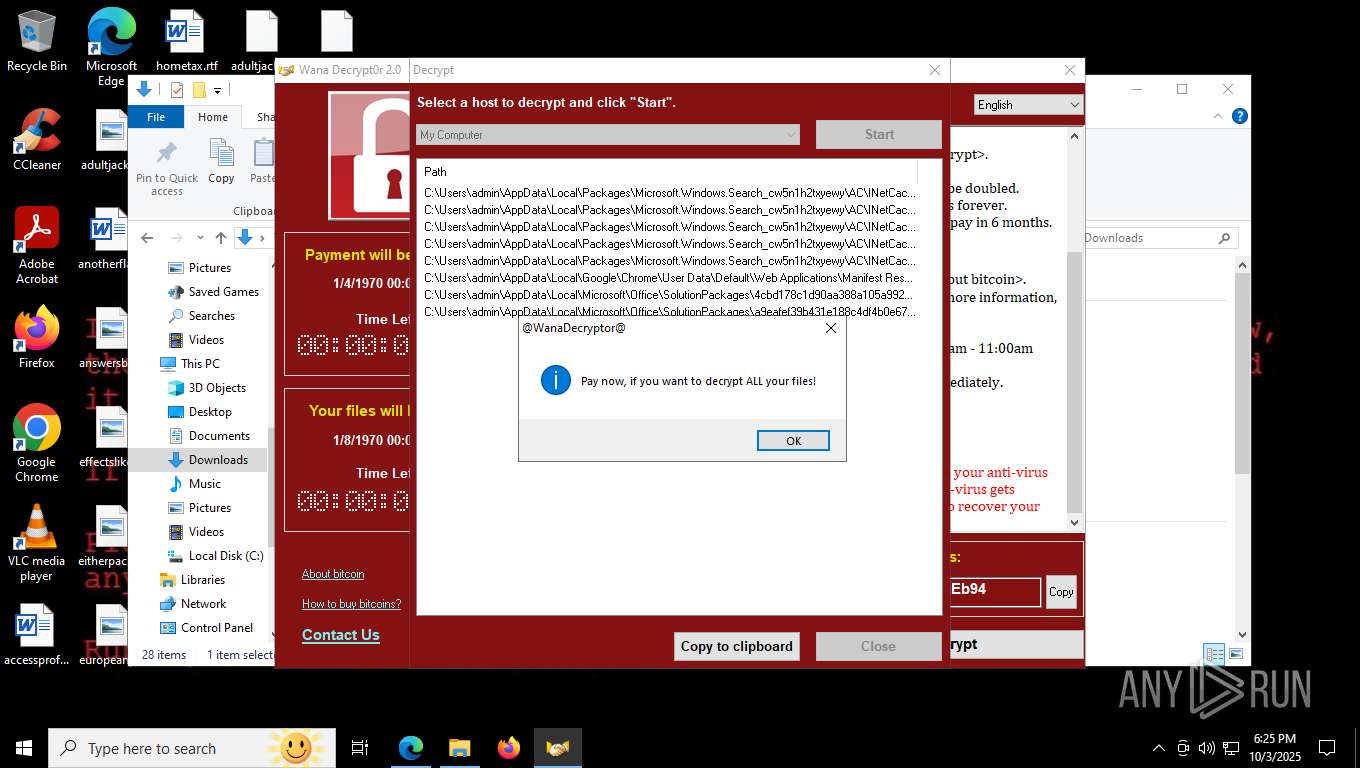1360x768 pixels.
Task: Open the Firefox icon on the taskbar
Action: pos(509,748)
